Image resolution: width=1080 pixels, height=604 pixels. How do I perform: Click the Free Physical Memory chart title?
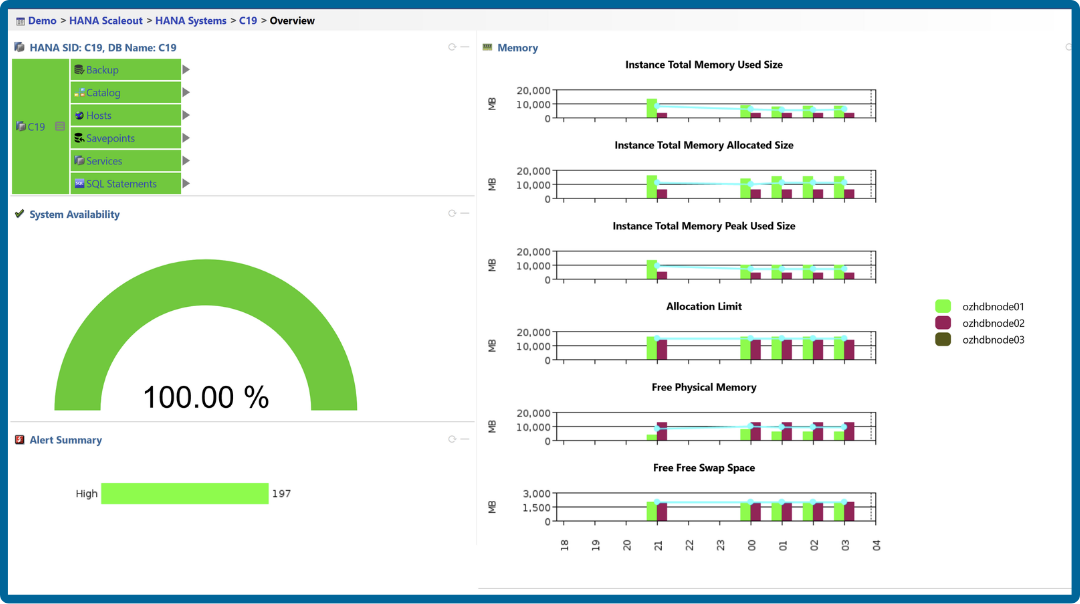coord(704,387)
